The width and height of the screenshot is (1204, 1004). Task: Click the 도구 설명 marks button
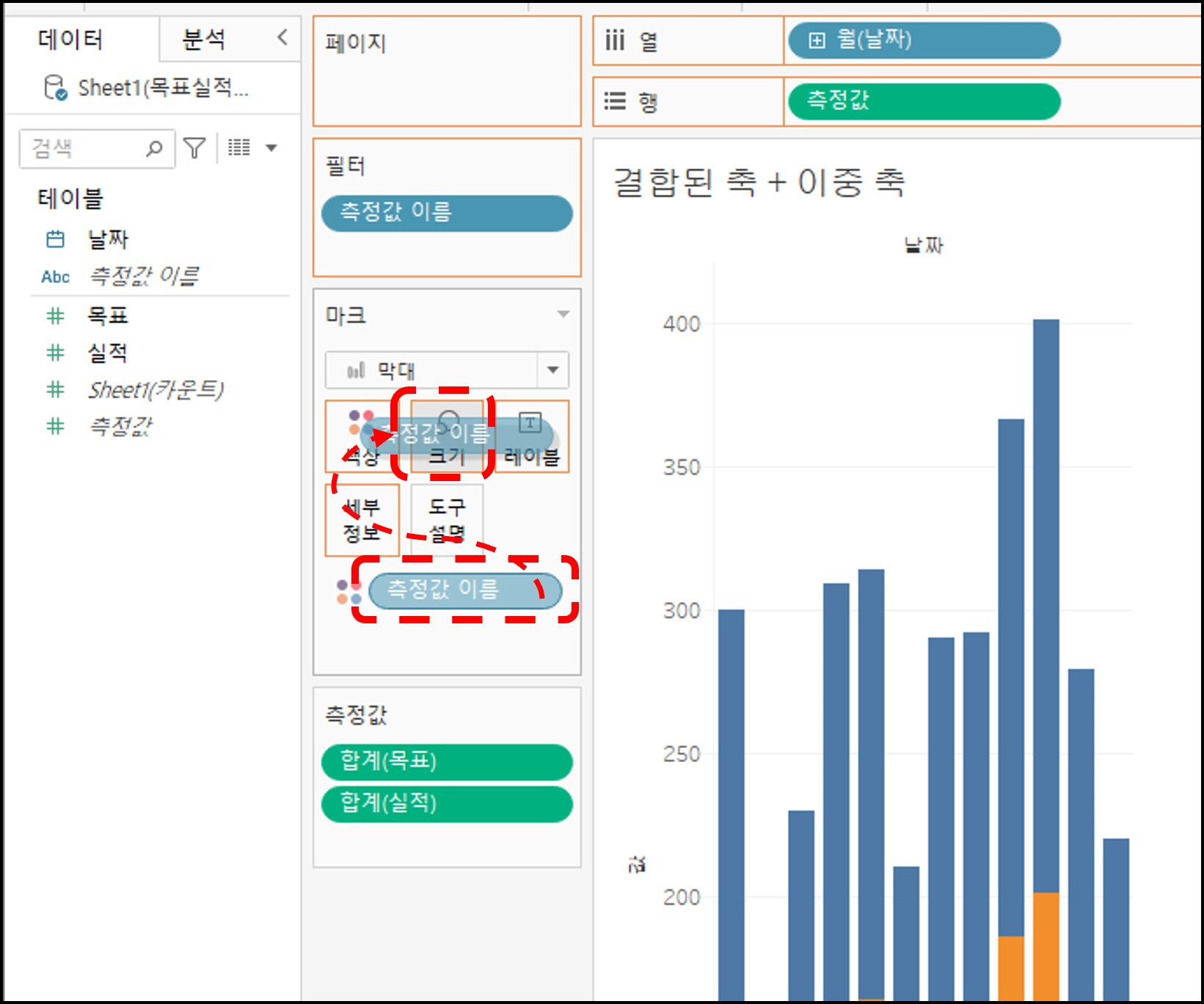447,520
